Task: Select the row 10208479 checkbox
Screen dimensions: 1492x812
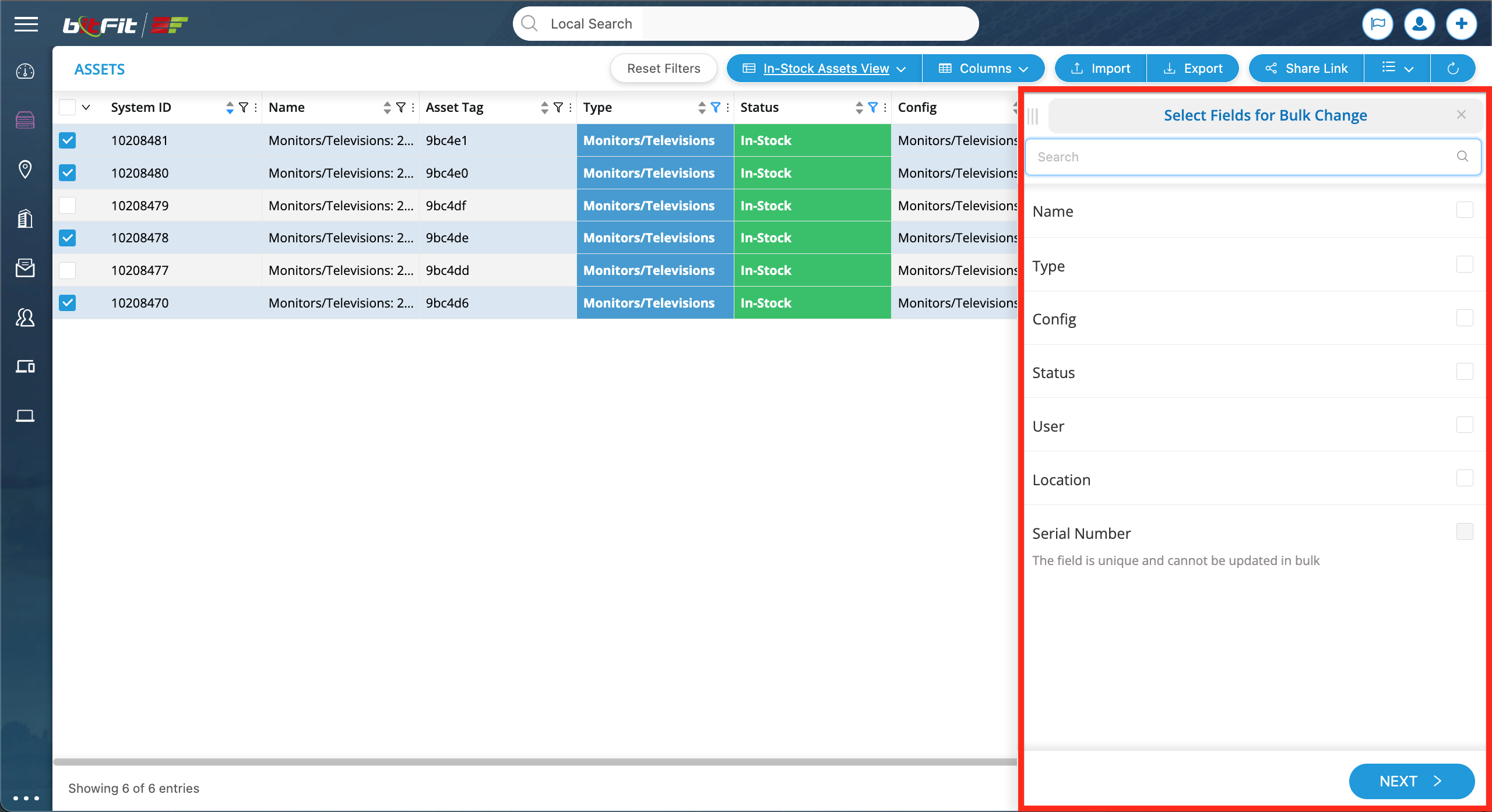Action: (x=68, y=205)
